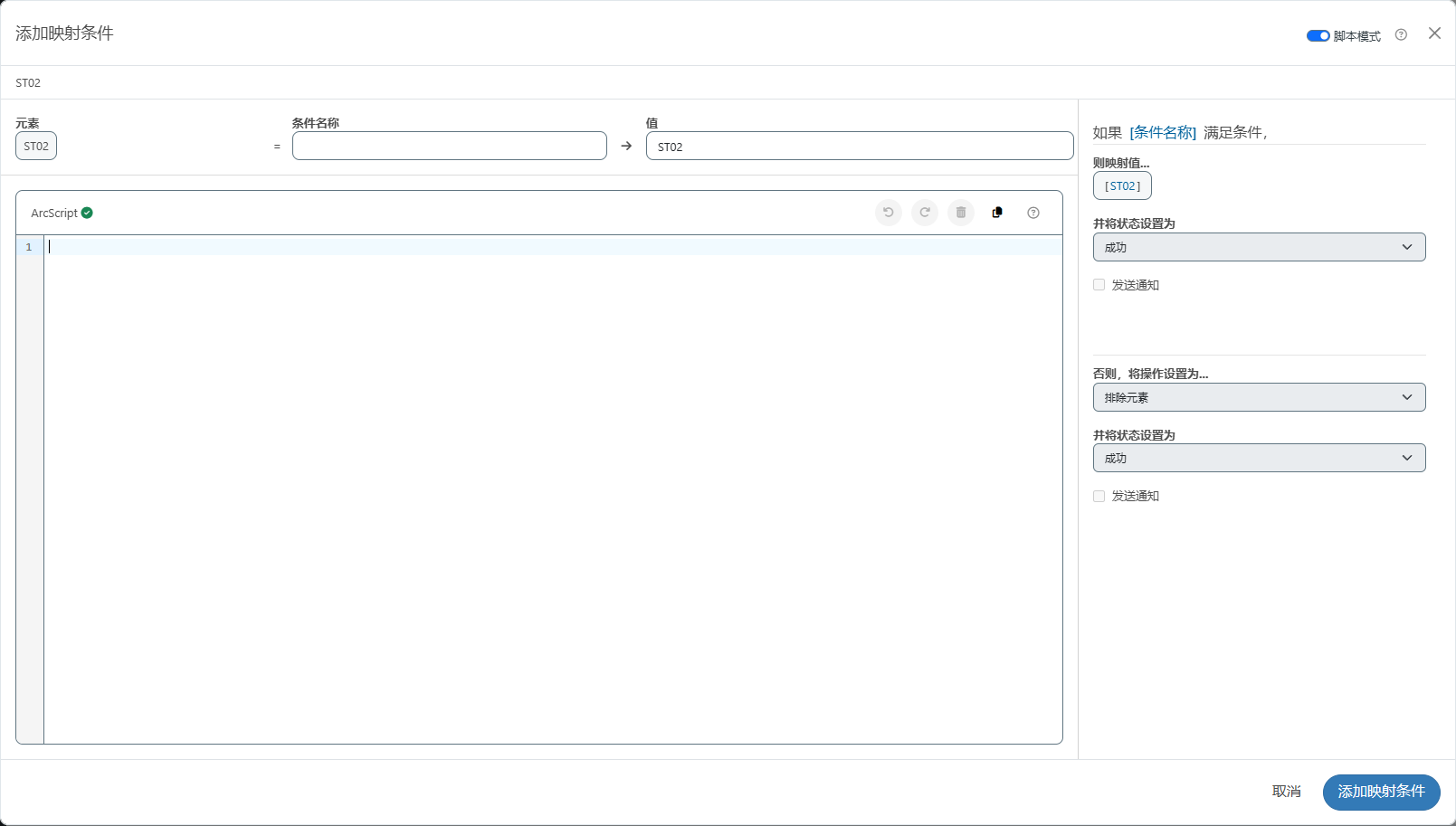Open the first 并将状态设置为 dropdown
This screenshot has width=1456, height=826.
coord(1258,247)
